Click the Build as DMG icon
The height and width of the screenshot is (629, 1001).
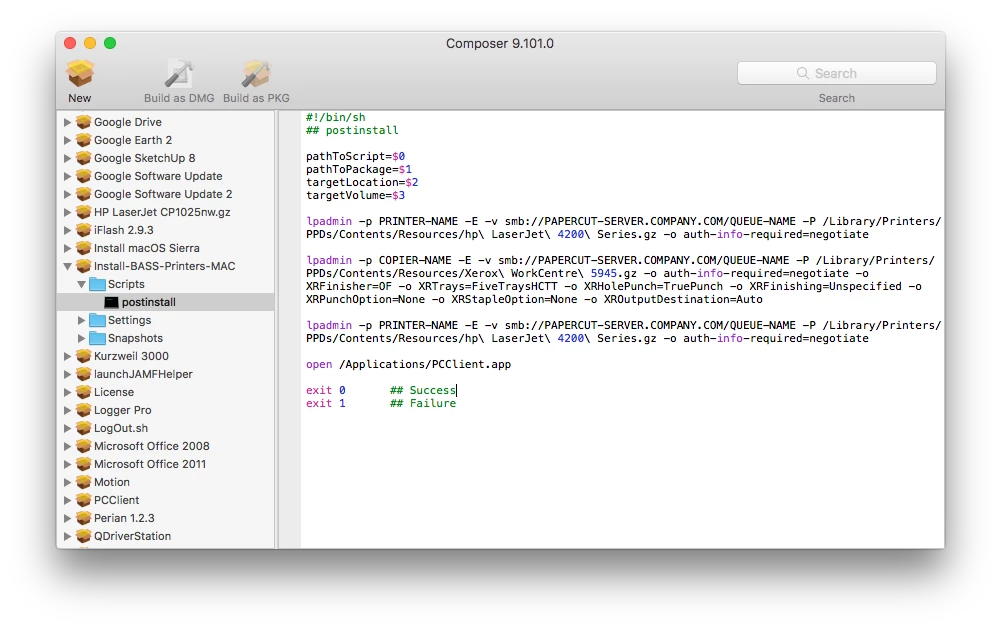click(179, 73)
